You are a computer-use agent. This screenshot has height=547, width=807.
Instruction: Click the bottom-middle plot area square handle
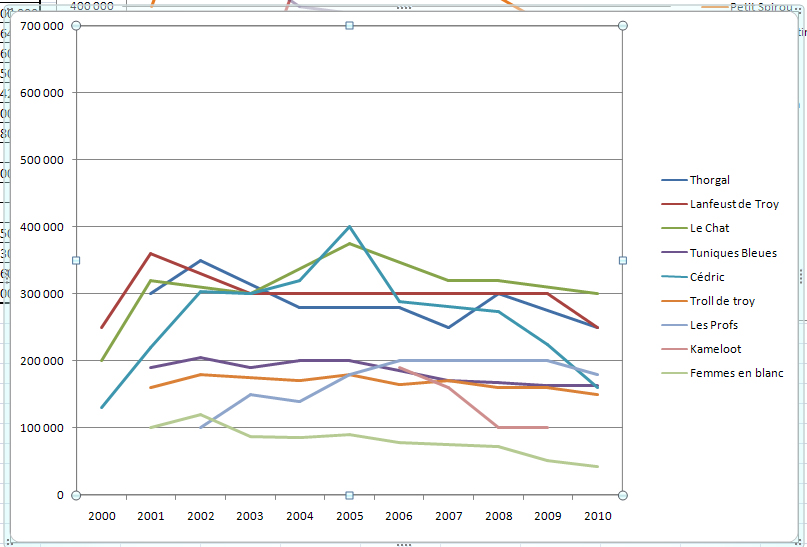coord(349,495)
